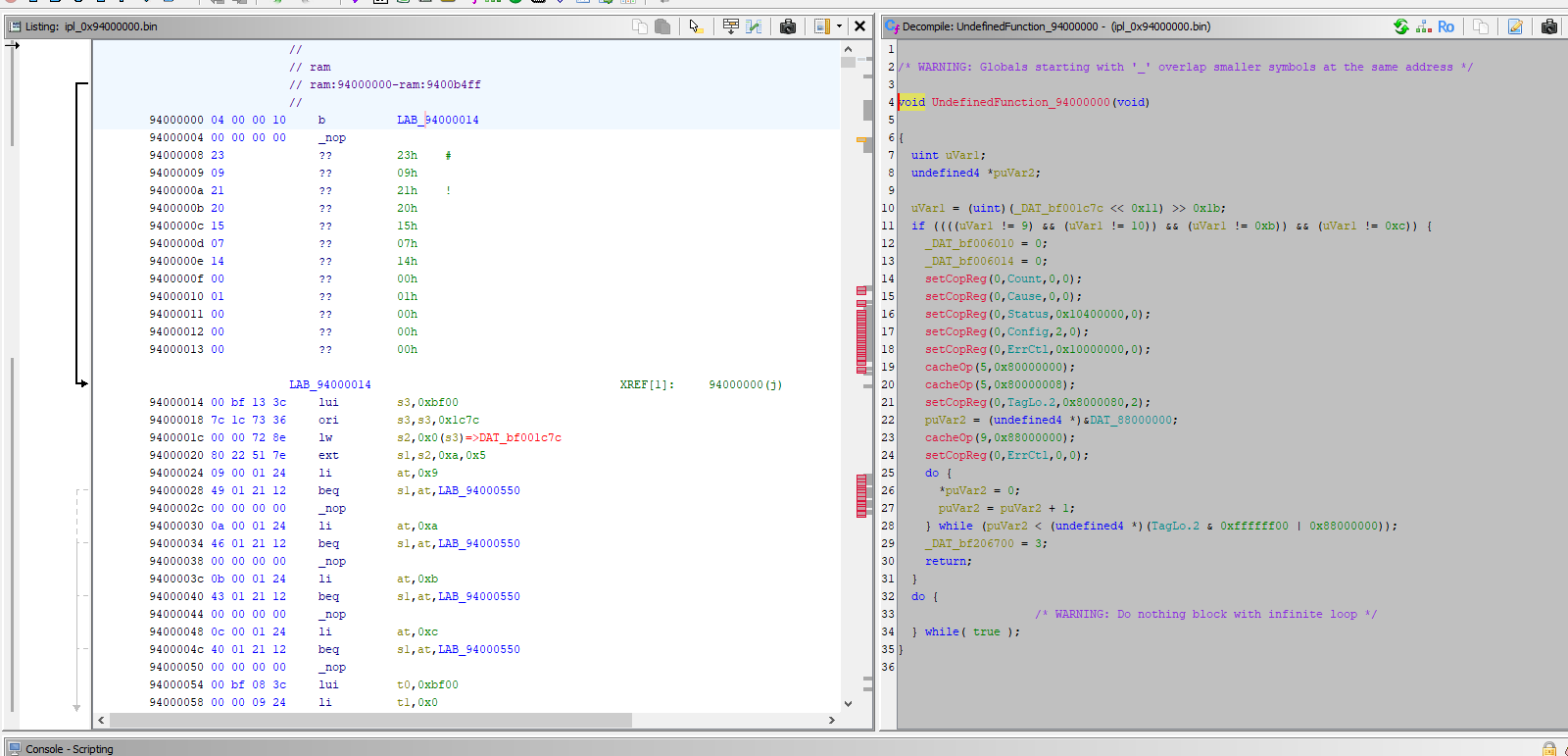1568x756 pixels.
Task: Click the Listing horizontal scrollbar's left arrow
Action: (x=101, y=720)
